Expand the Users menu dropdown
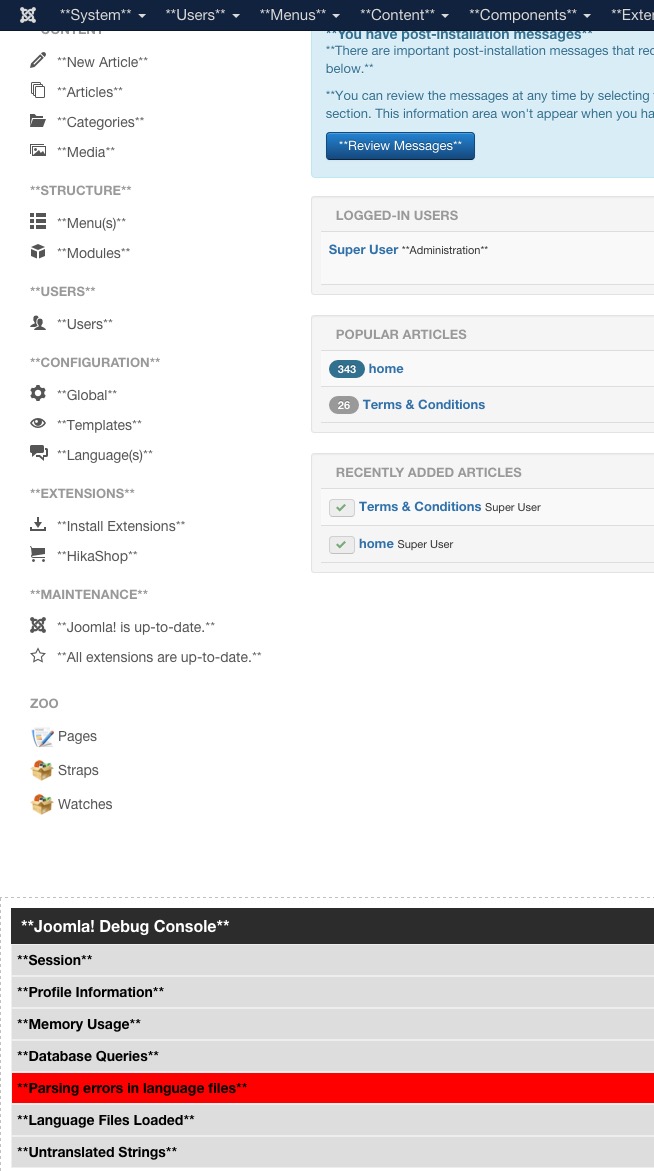This screenshot has height=1171, width=654. (x=203, y=15)
